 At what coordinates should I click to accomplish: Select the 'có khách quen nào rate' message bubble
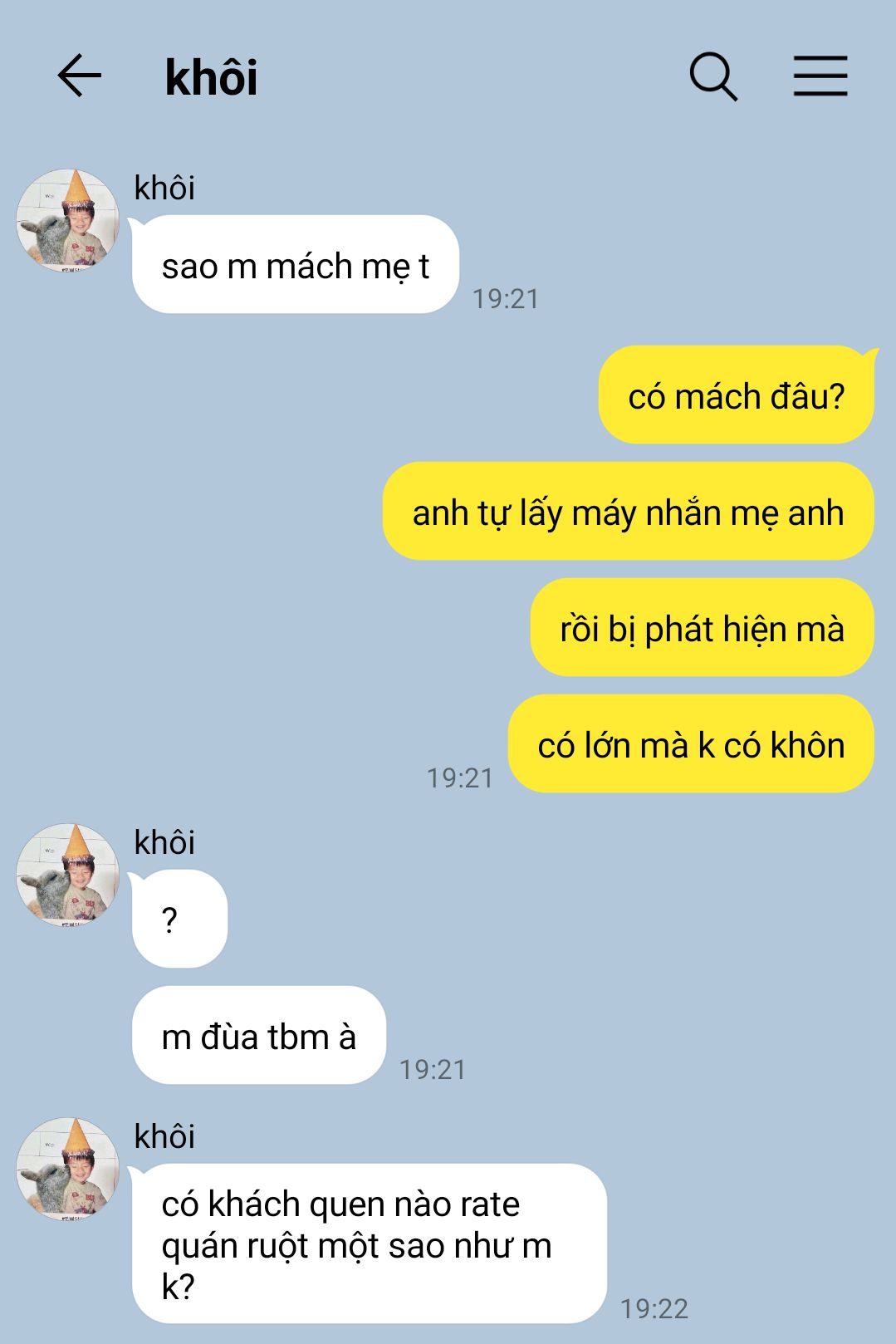tap(370, 1244)
